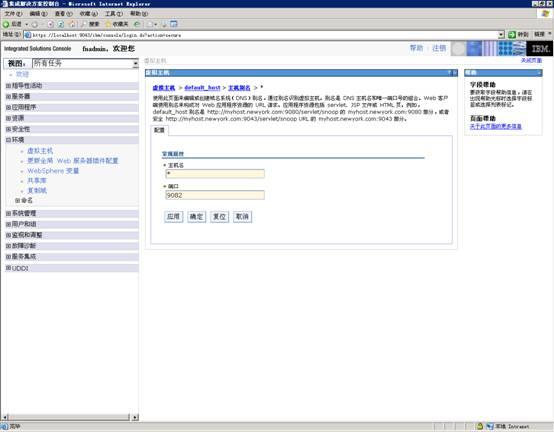Collapse the 环境 tree node
Screen dimensions: 554x432
pos(8,140)
